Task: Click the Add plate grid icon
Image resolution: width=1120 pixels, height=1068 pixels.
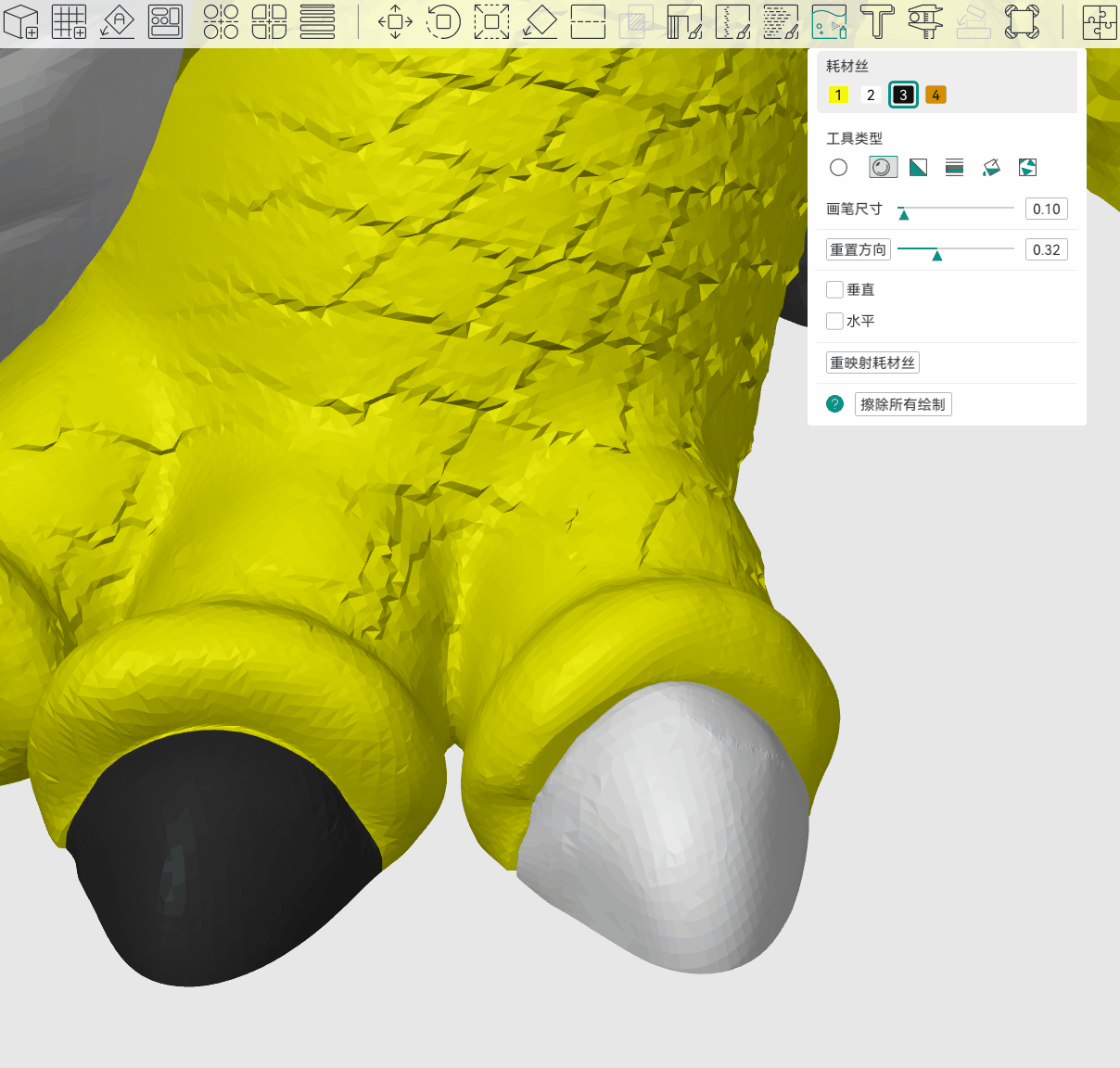Action: coord(70,21)
